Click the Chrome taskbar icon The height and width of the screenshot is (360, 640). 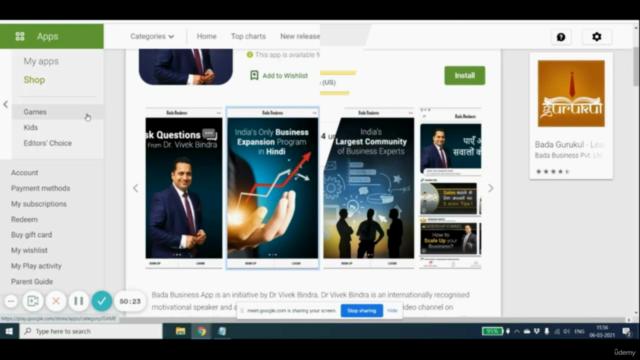(x=201, y=331)
